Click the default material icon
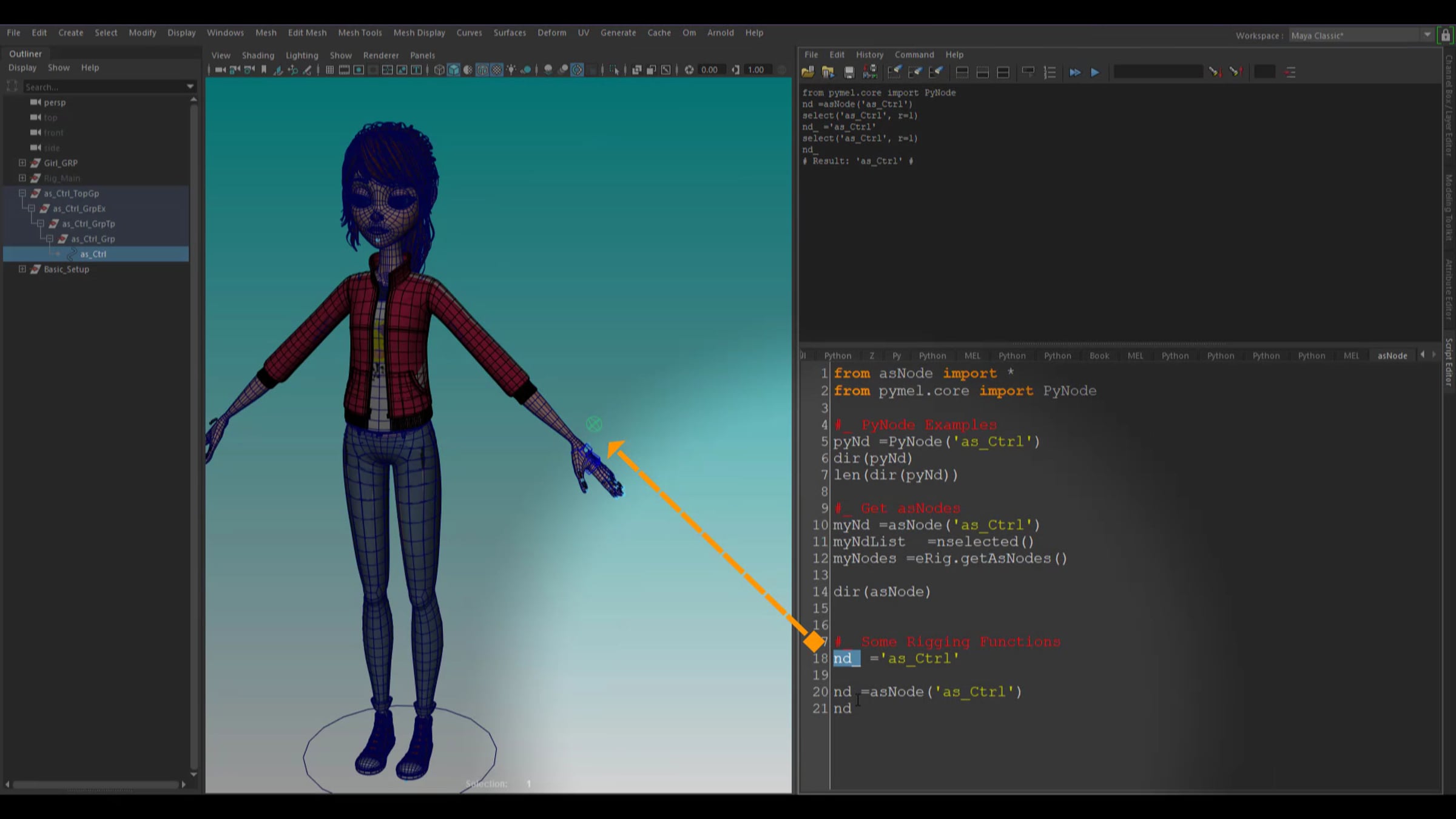The height and width of the screenshot is (819, 1456). [468, 70]
